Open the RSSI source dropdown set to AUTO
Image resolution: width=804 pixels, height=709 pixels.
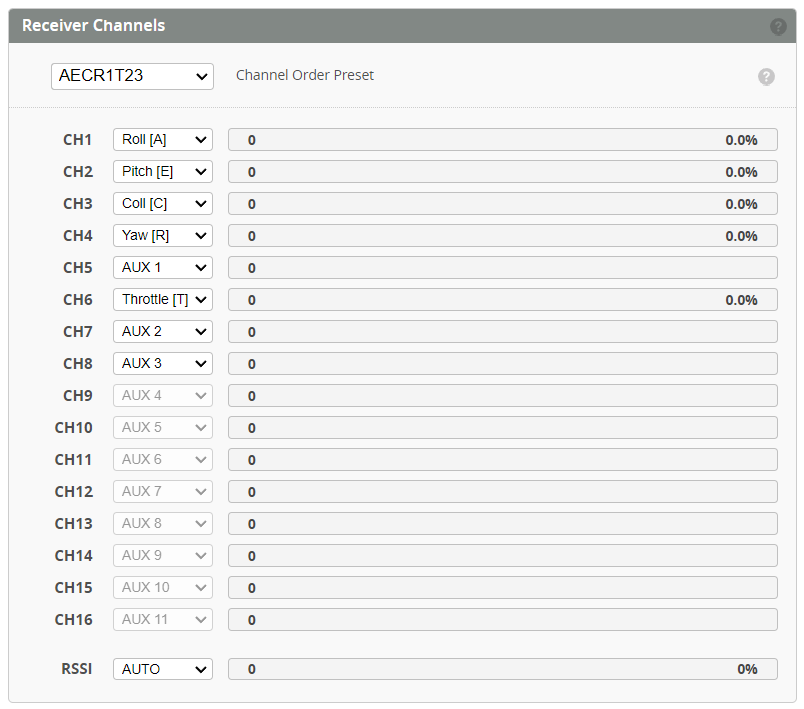[162, 668]
